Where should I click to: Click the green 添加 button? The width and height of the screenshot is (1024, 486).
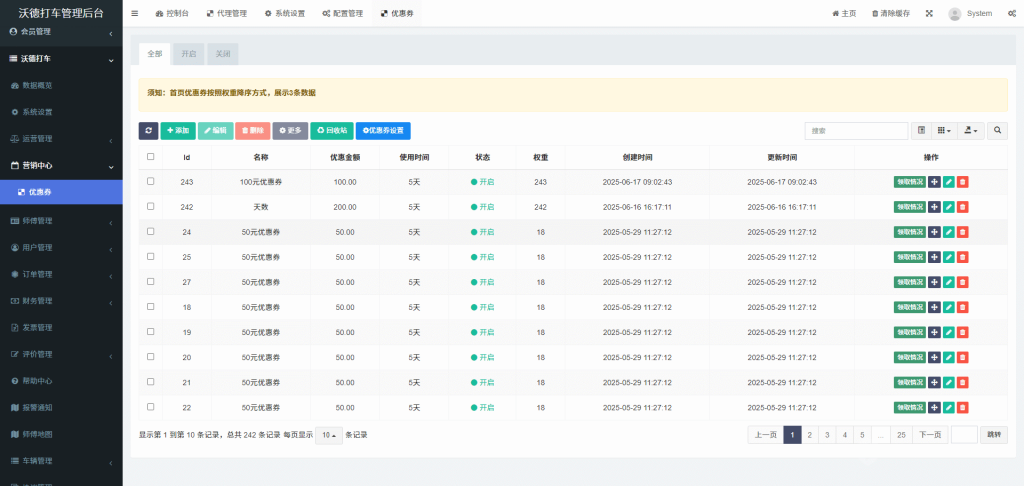178,131
